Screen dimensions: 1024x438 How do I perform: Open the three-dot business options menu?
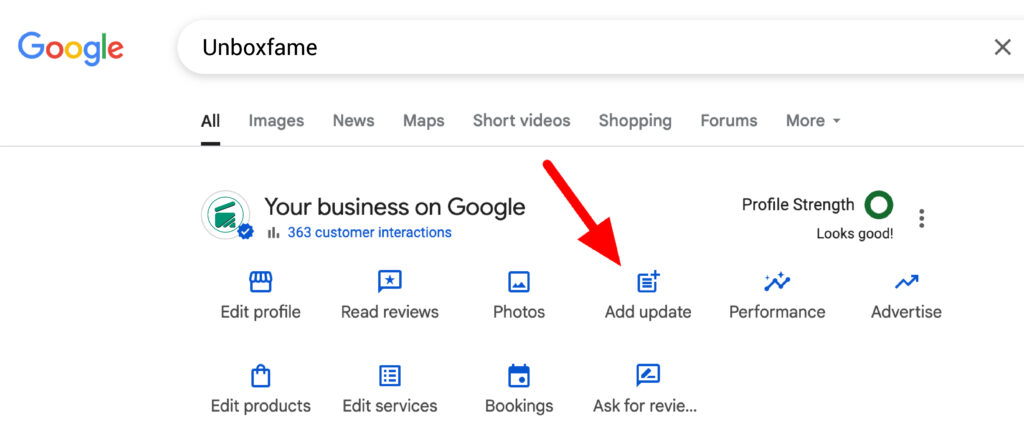[x=921, y=219]
